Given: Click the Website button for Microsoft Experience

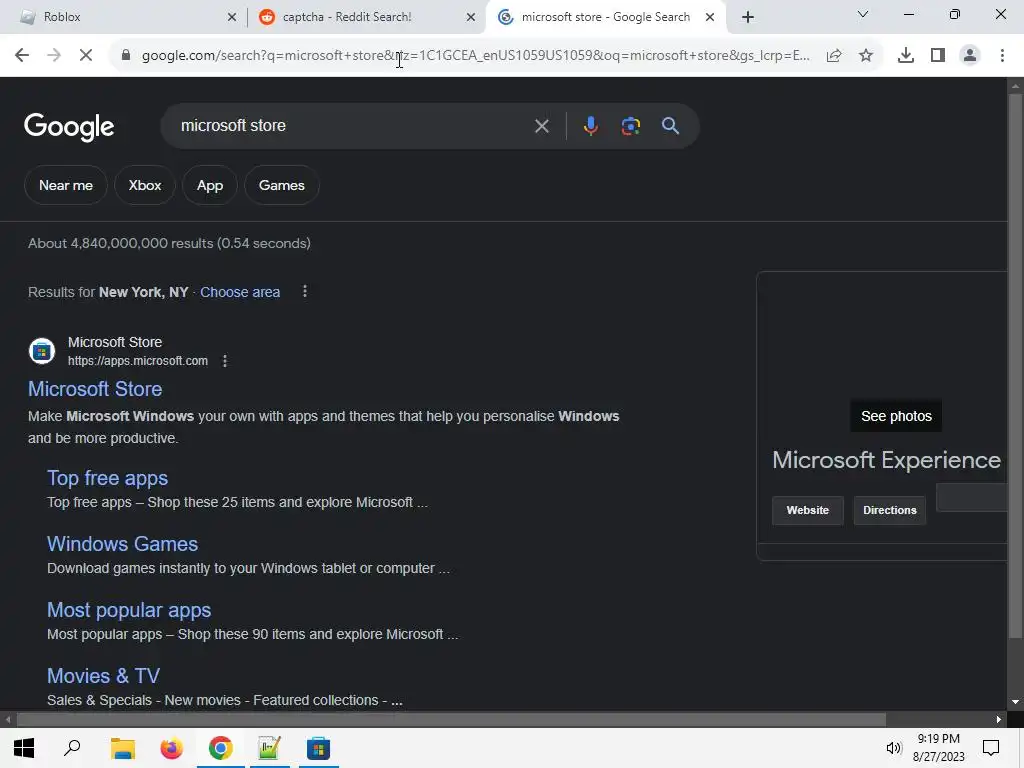Looking at the screenshot, I should (808, 510).
